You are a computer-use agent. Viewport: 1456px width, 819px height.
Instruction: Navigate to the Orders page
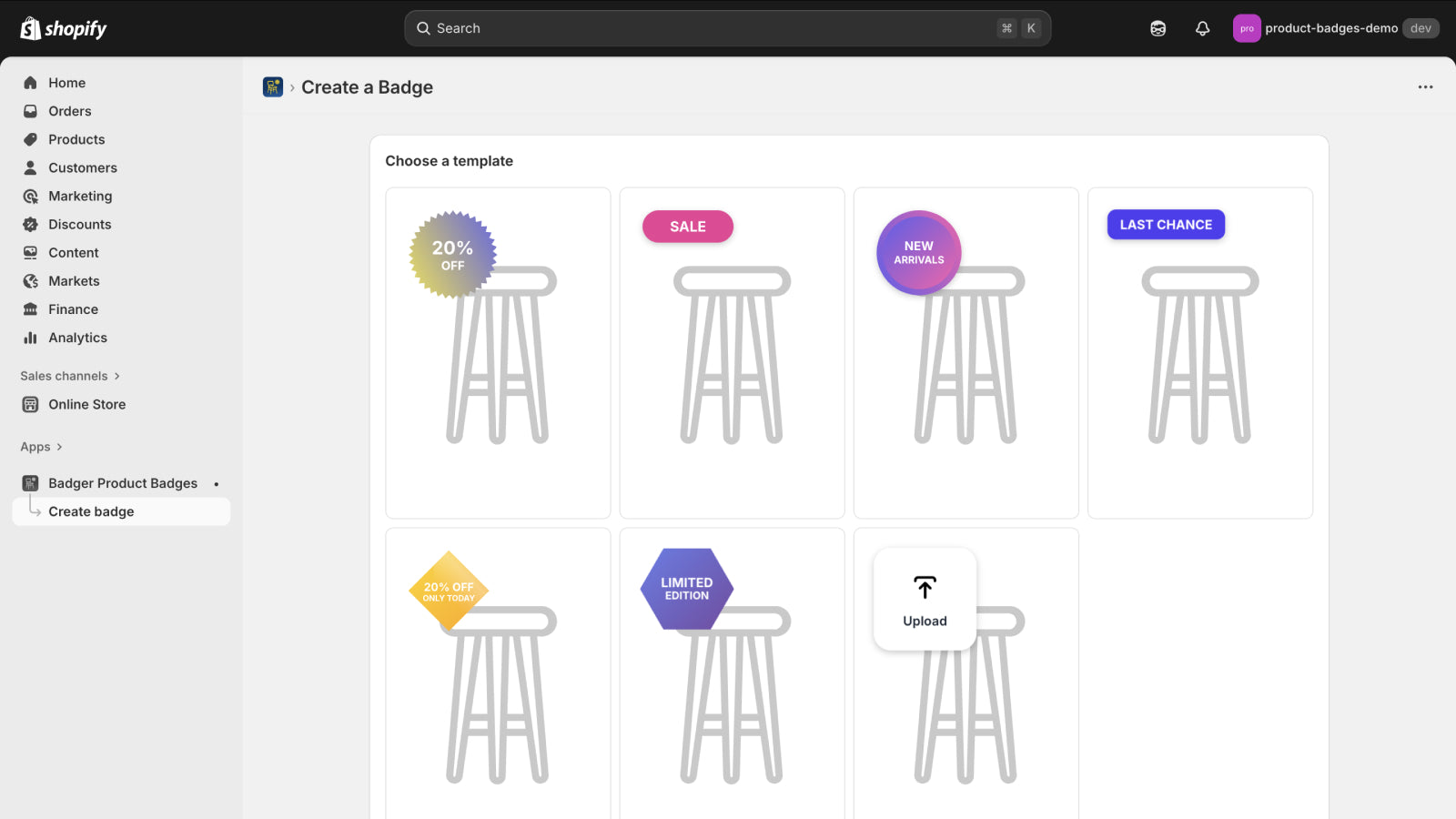(70, 111)
